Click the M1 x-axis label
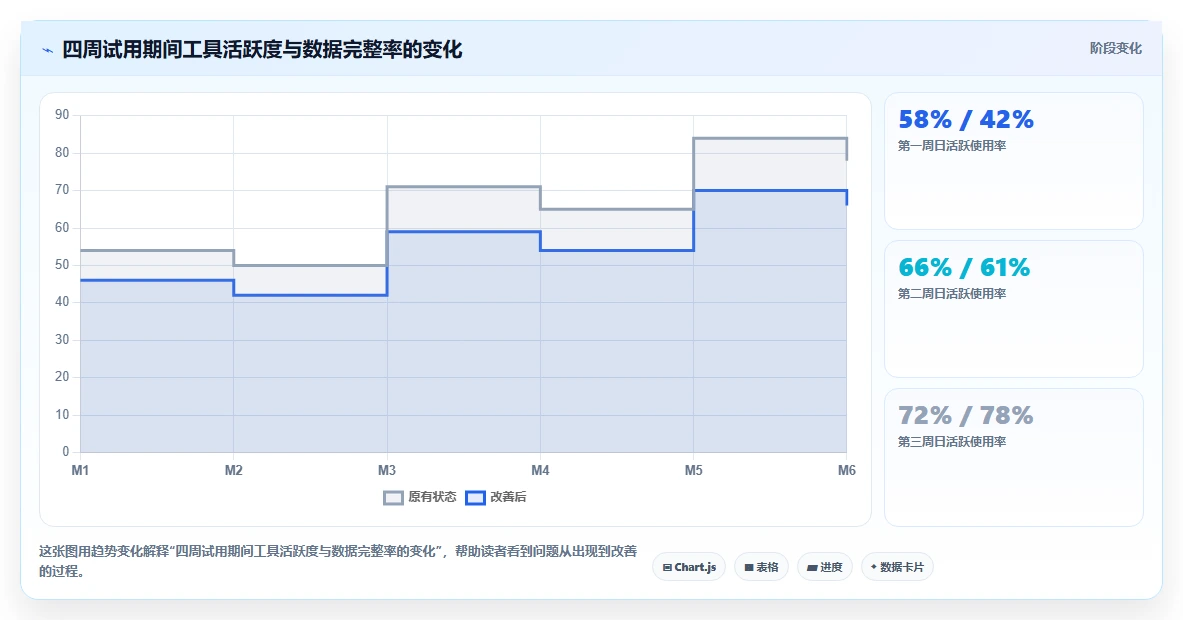The width and height of the screenshot is (1183, 620). coord(80,471)
